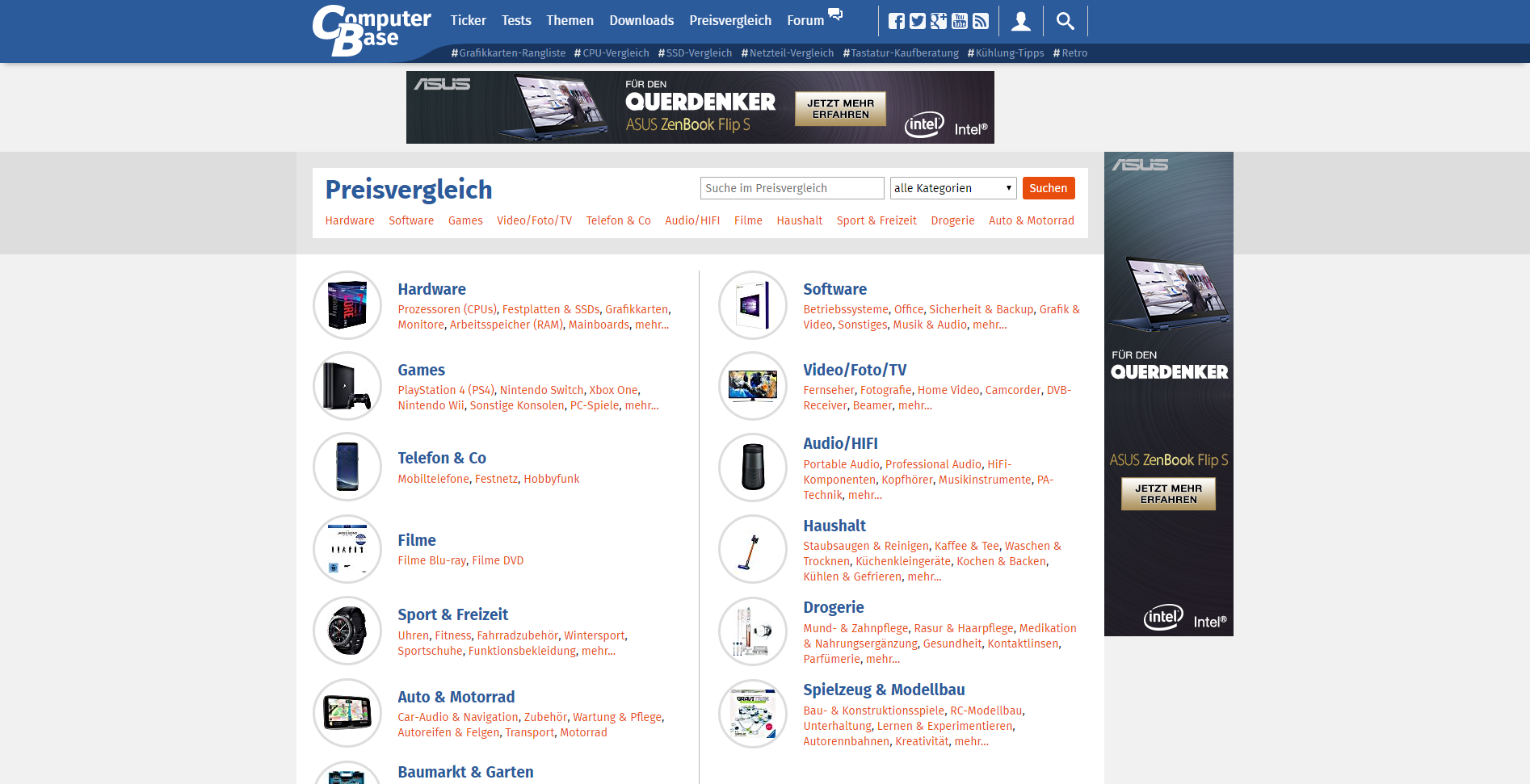The width and height of the screenshot is (1530, 784).
Task: Focus the Suche im Preisvergleich field
Action: (x=792, y=188)
